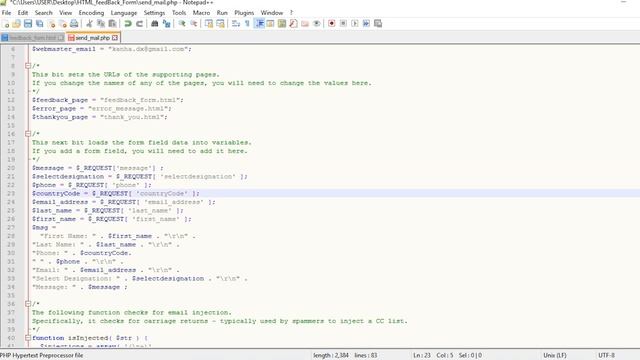Open the Window menu

tap(272, 13)
